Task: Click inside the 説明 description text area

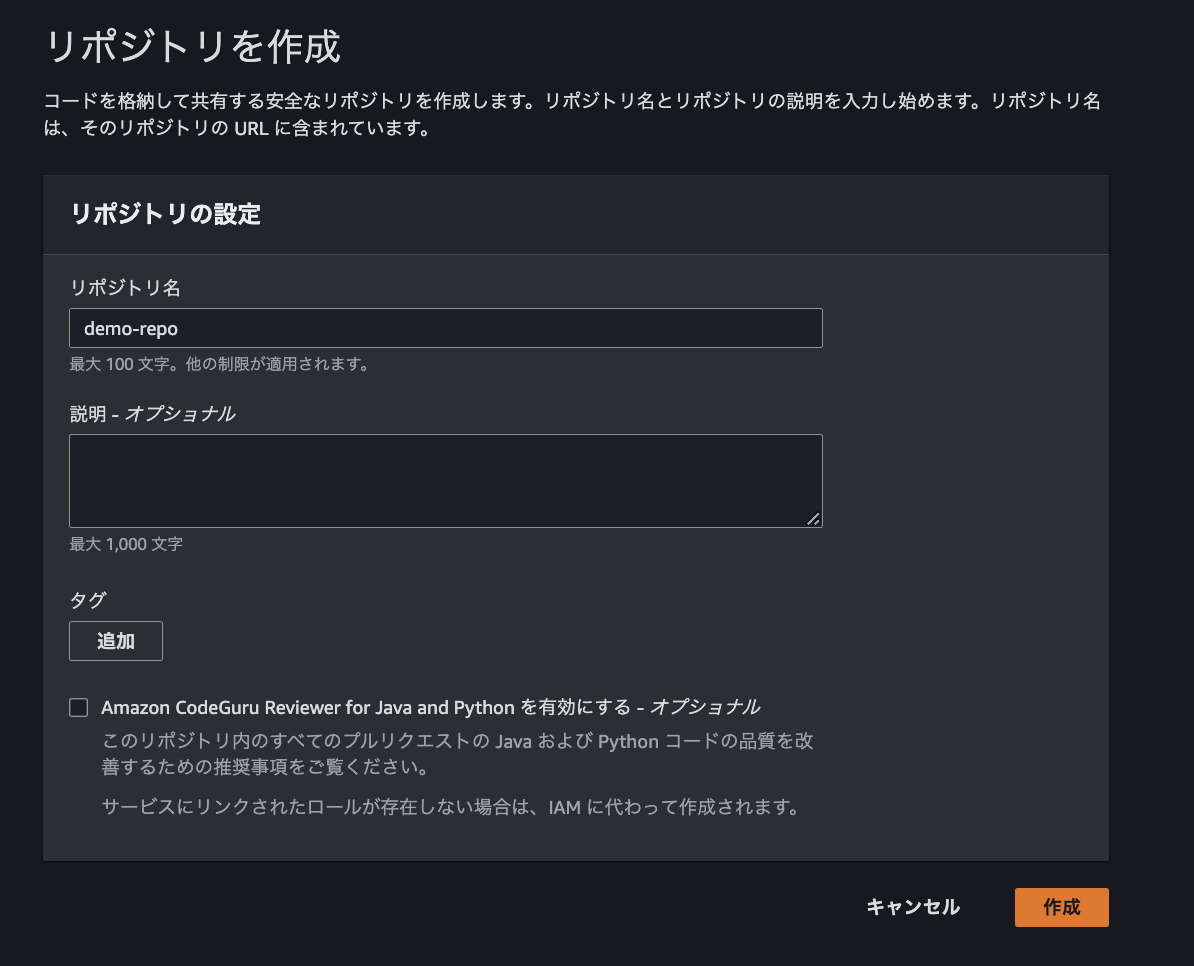Action: pyautogui.click(x=445, y=480)
